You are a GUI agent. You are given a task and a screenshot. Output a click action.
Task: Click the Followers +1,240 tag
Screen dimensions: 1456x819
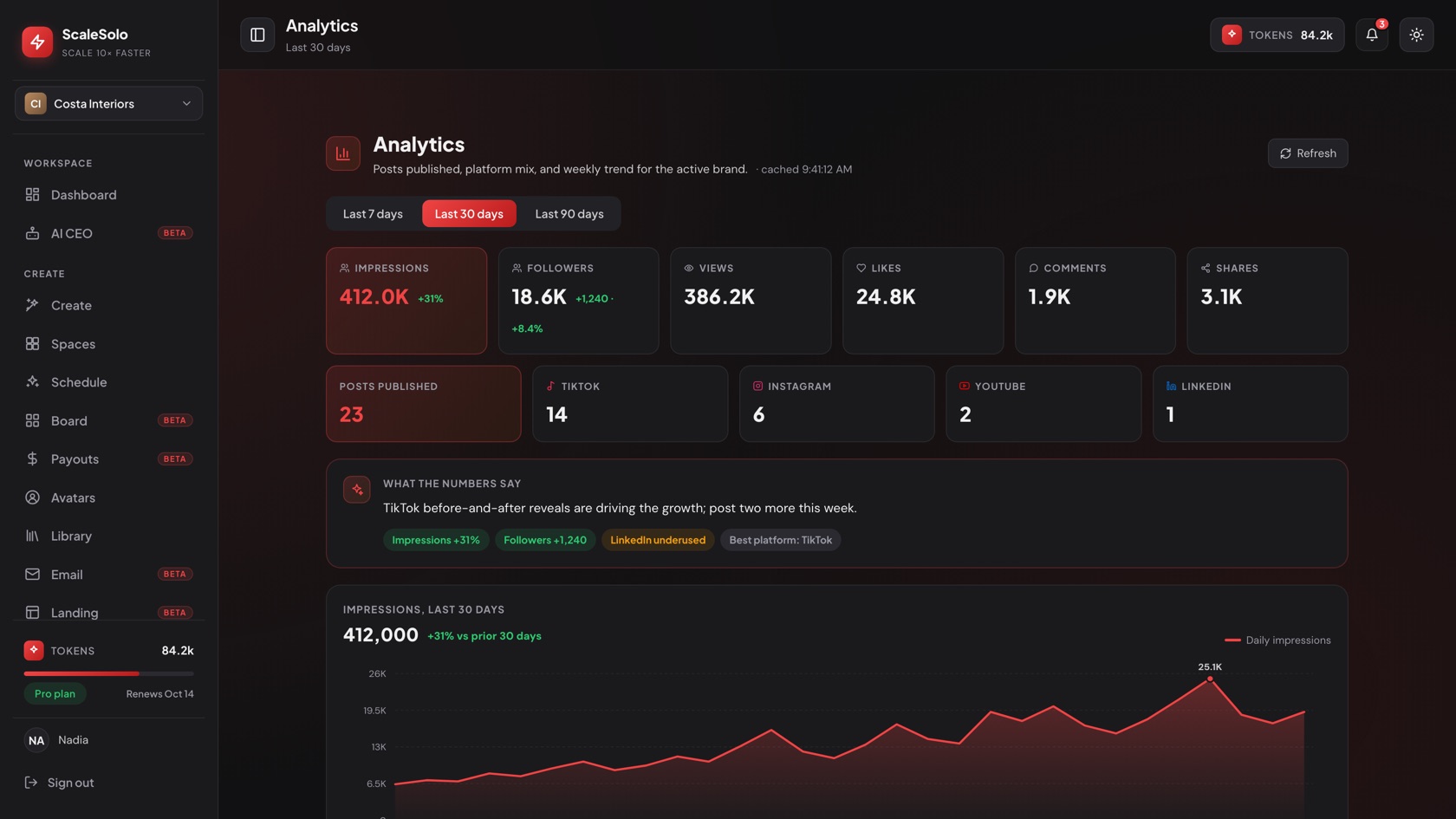[545, 540]
